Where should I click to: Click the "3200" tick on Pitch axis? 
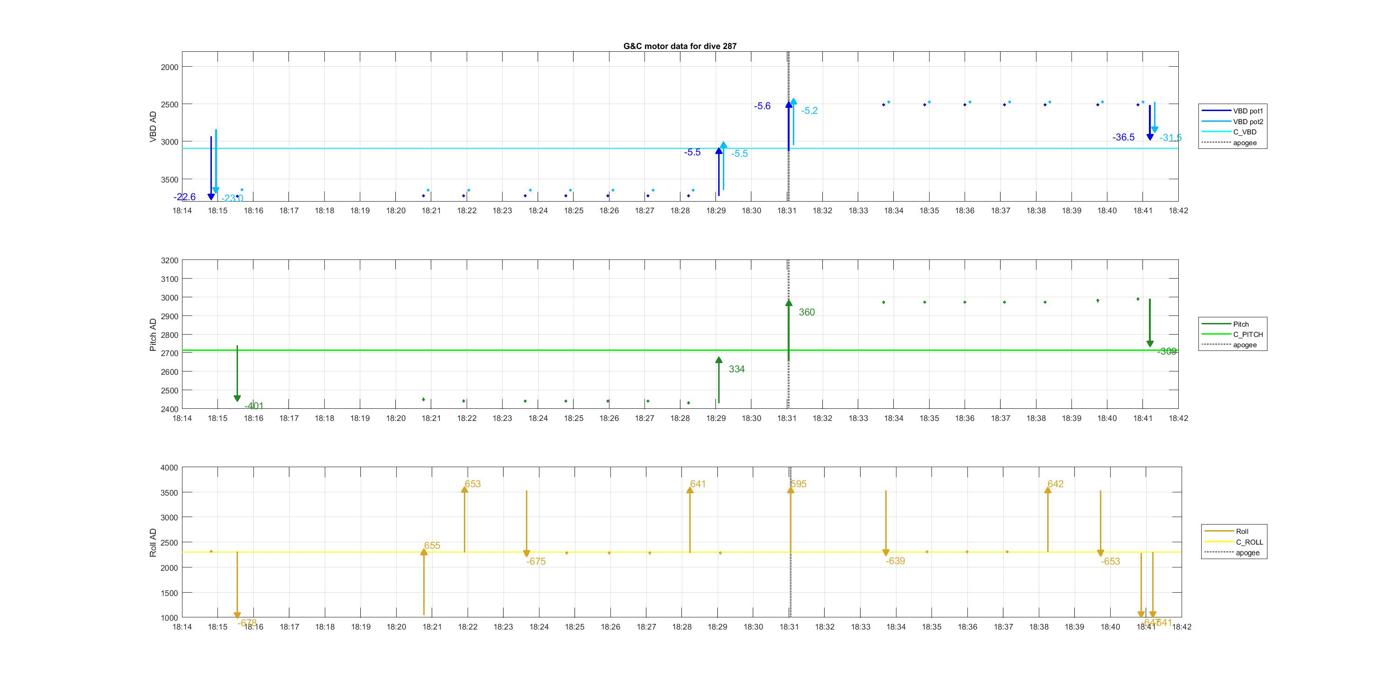[169, 260]
